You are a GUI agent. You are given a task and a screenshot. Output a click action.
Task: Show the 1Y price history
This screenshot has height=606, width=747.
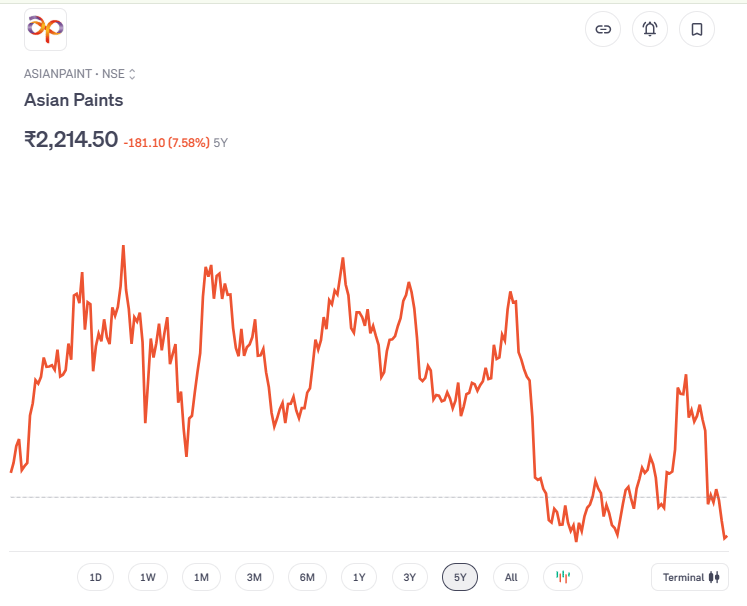pyautogui.click(x=359, y=577)
